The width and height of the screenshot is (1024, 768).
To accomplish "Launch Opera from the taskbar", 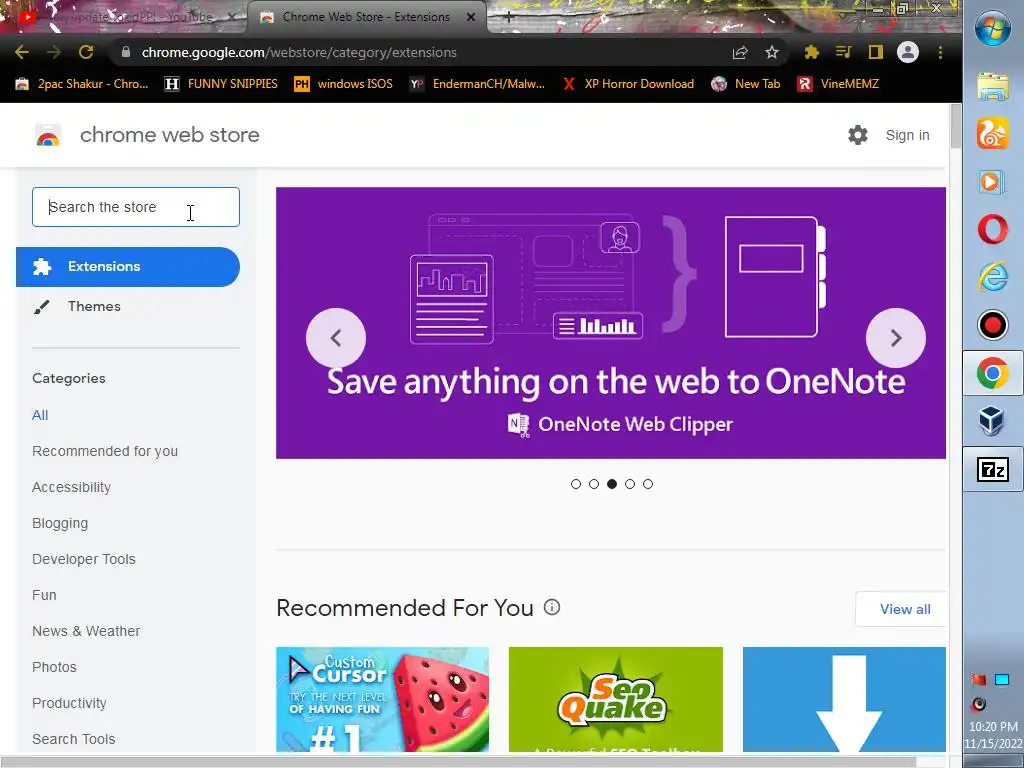I will point(993,230).
